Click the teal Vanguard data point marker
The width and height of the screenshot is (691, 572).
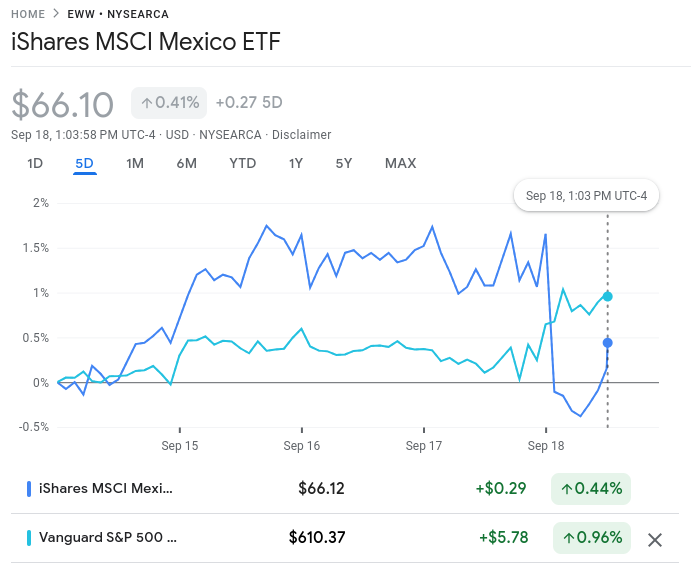click(x=607, y=296)
